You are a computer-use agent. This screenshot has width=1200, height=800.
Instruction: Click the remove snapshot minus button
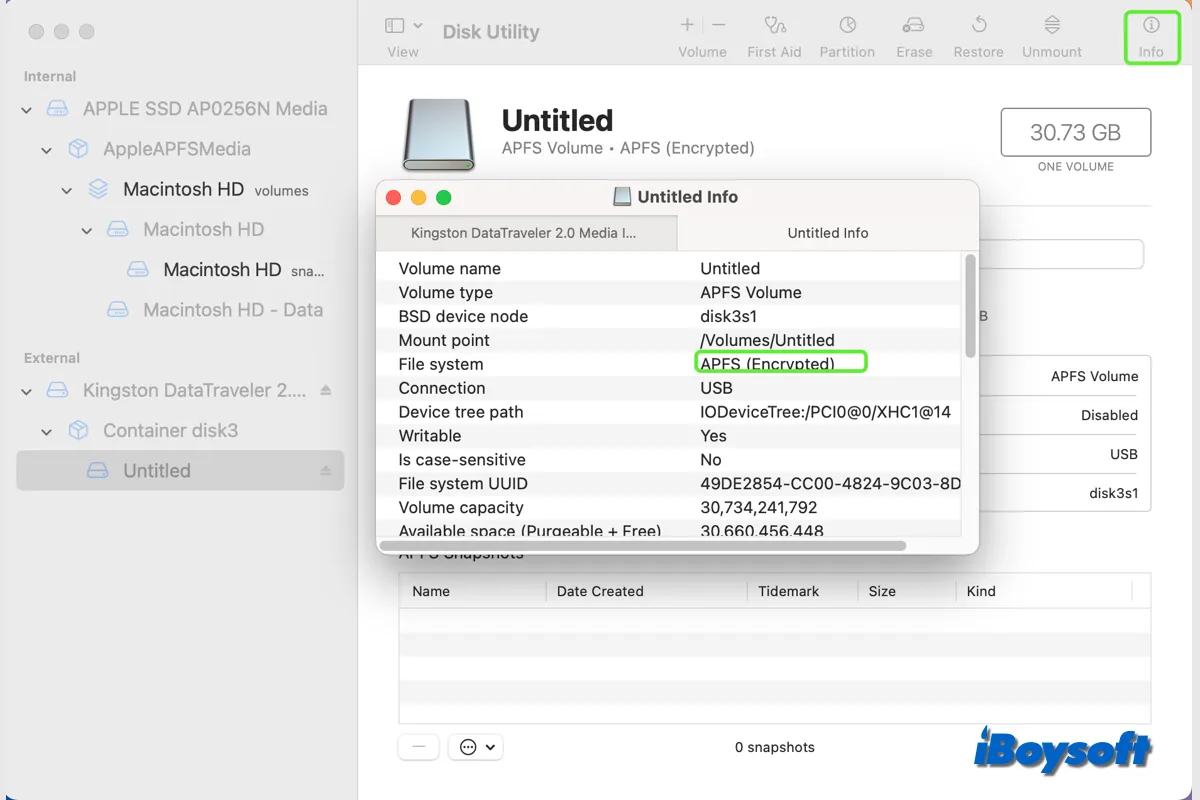point(419,747)
